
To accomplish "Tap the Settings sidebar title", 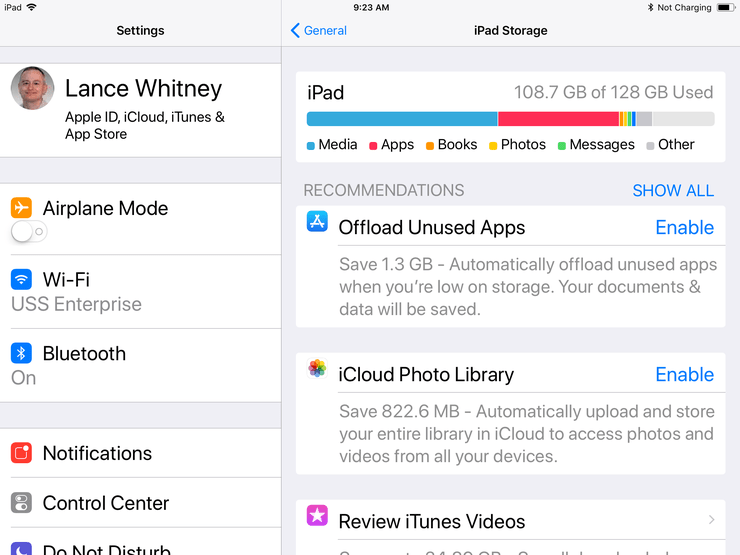I will (x=140, y=30).
